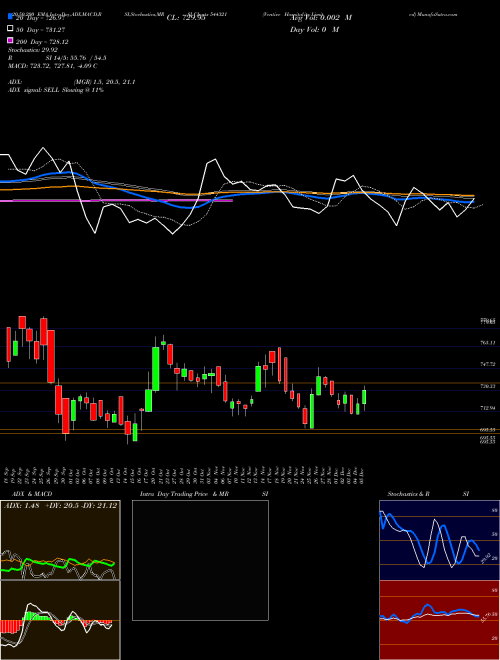Click the 'MACD: 723.72, 727.81, -4.09 C' line
The image size is (500, 660).
pos(53,66)
